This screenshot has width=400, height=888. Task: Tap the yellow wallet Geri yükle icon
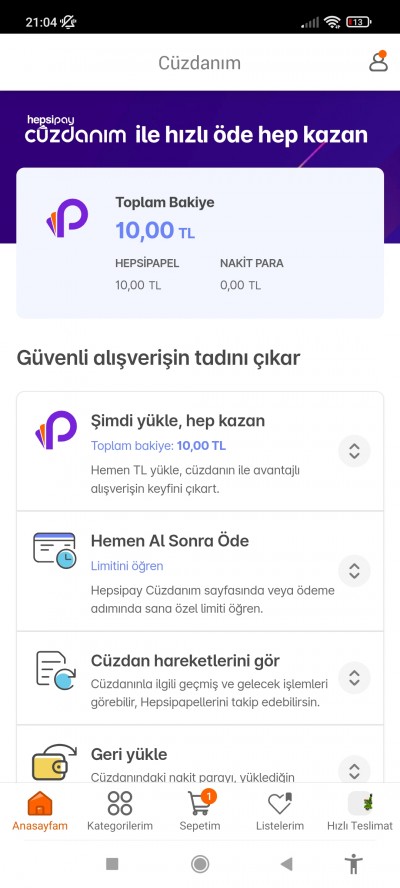pyautogui.click(x=54, y=763)
